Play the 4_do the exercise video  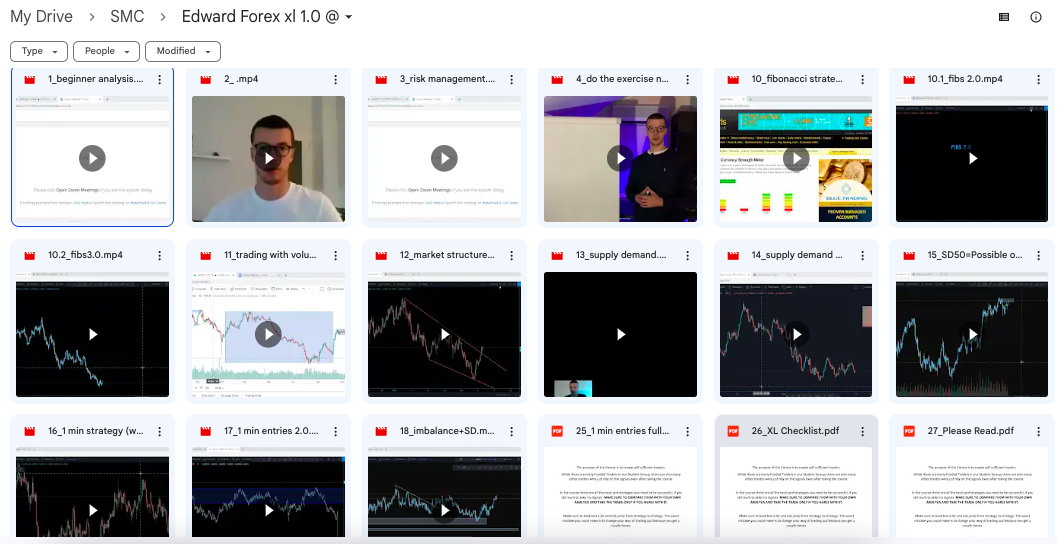(x=620, y=158)
